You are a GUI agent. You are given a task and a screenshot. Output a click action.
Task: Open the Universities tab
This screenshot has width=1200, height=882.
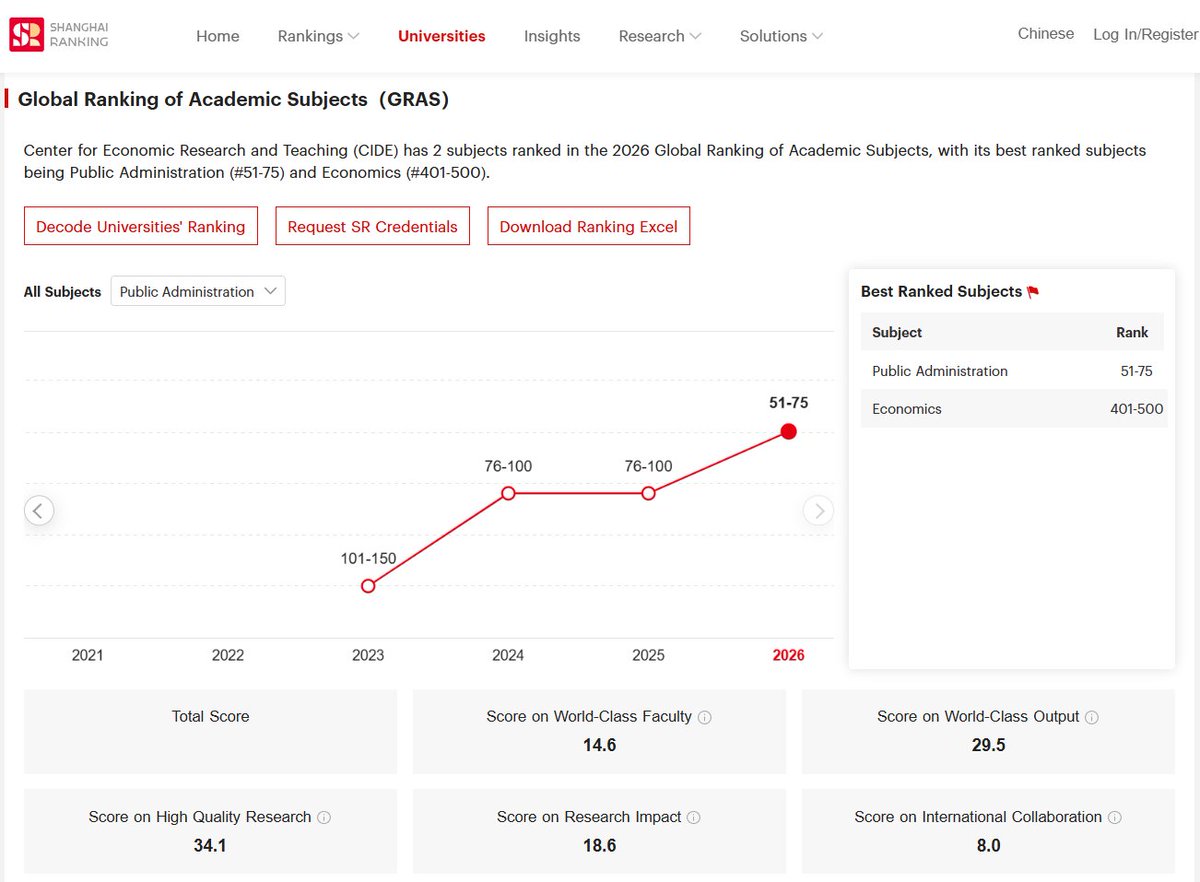441,36
